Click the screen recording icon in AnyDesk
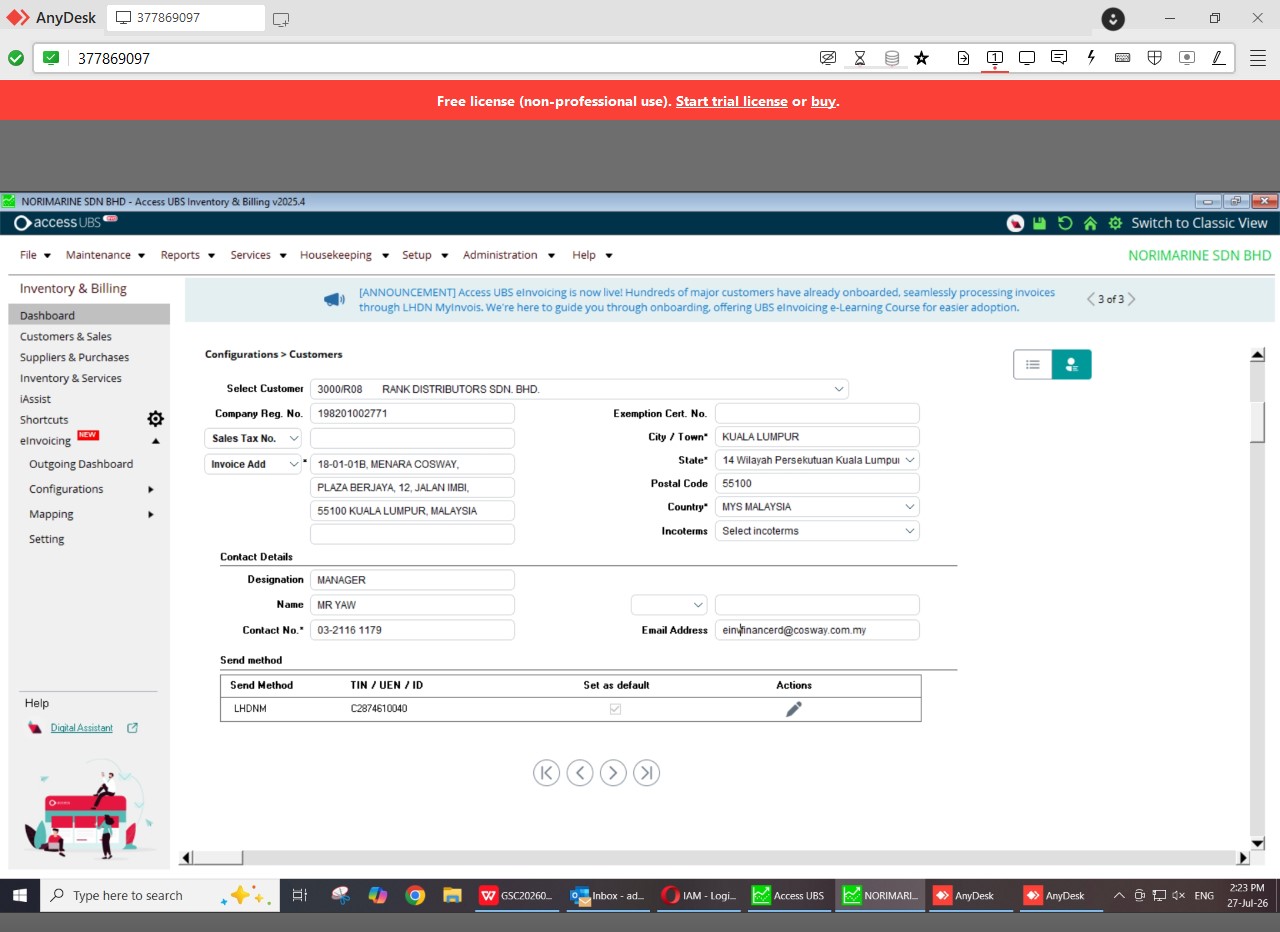 1187,58
